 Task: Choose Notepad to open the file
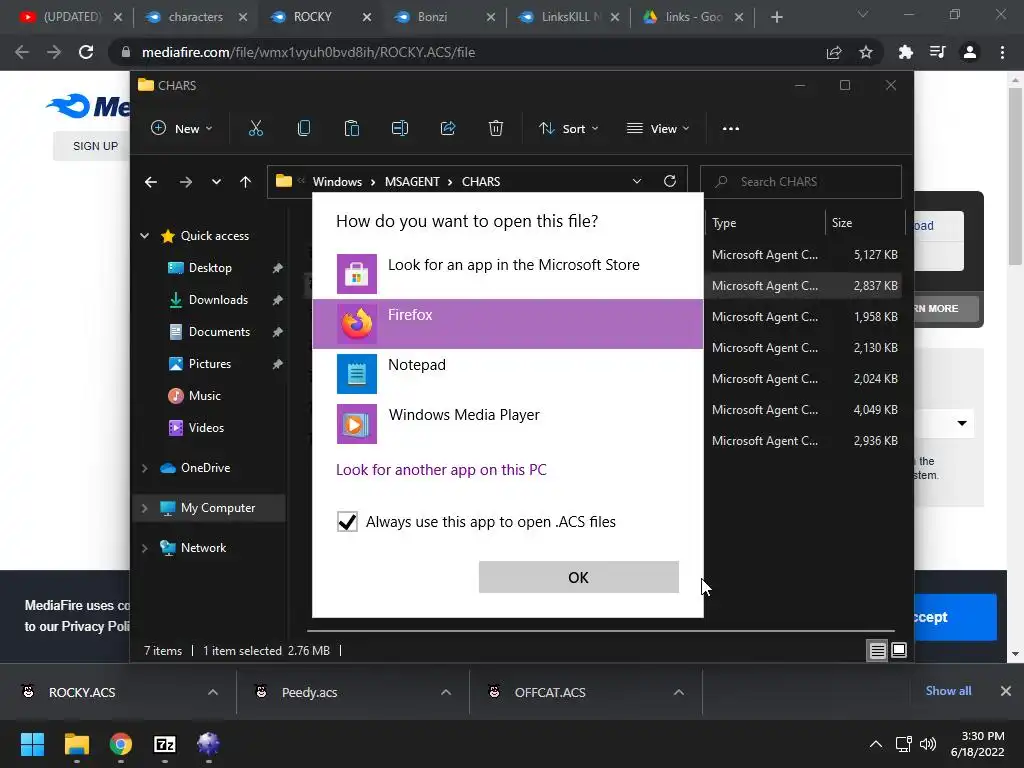507,374
